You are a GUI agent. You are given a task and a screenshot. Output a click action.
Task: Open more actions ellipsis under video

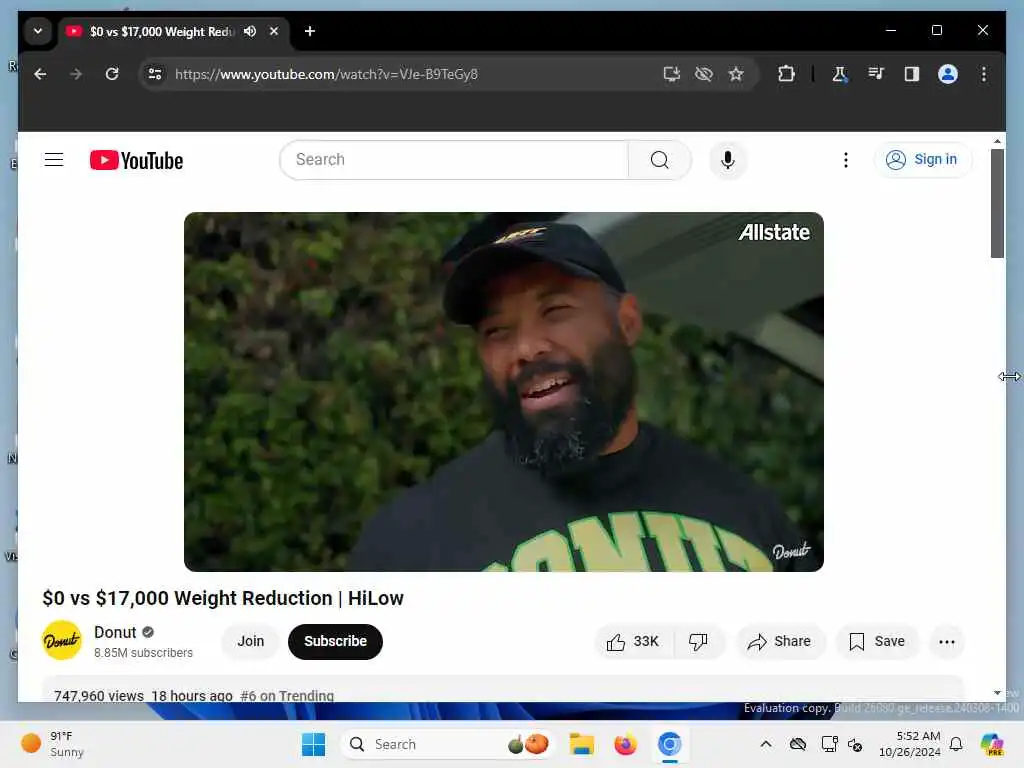pos(946,642)
